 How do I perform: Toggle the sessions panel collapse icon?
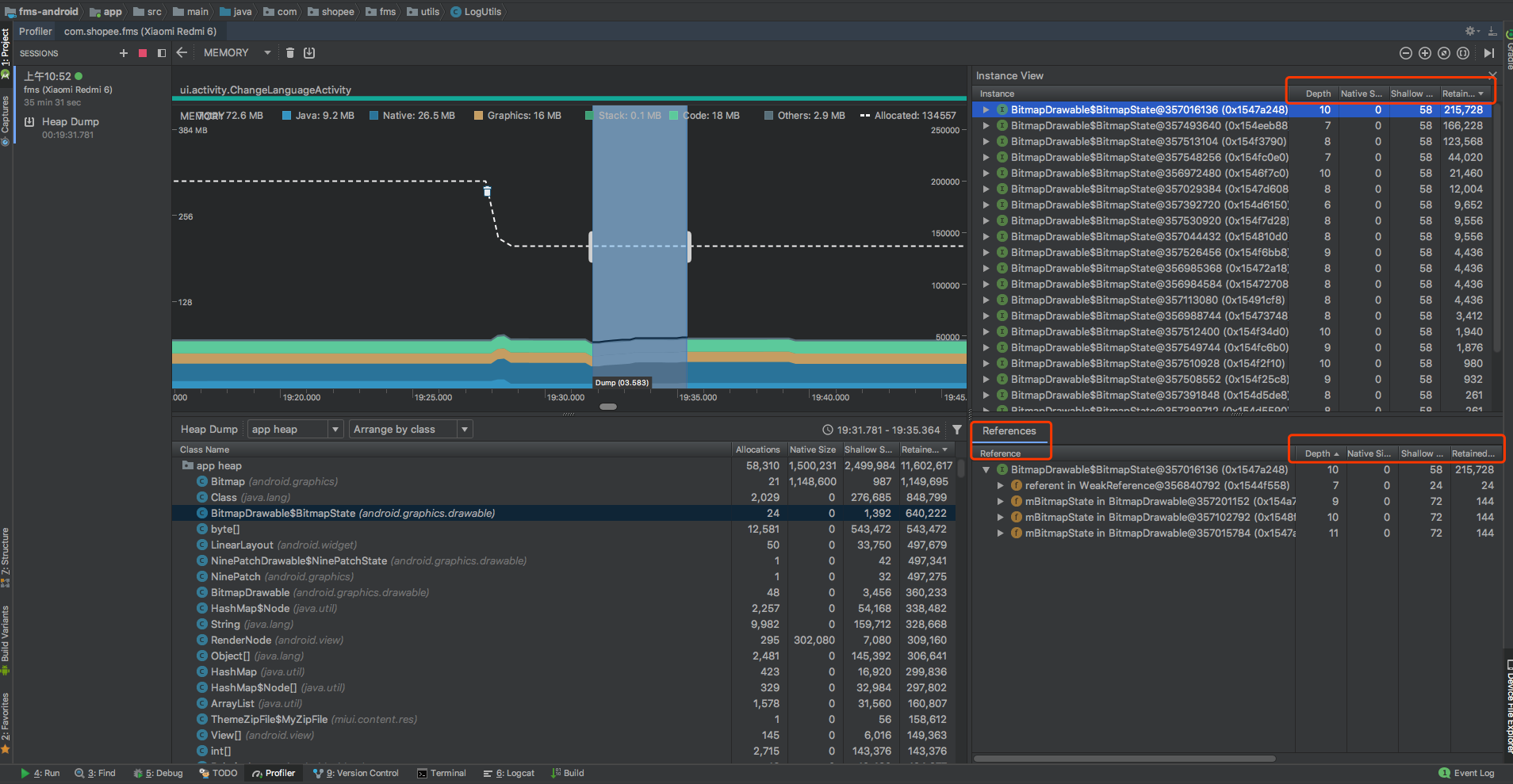[162, 53]
